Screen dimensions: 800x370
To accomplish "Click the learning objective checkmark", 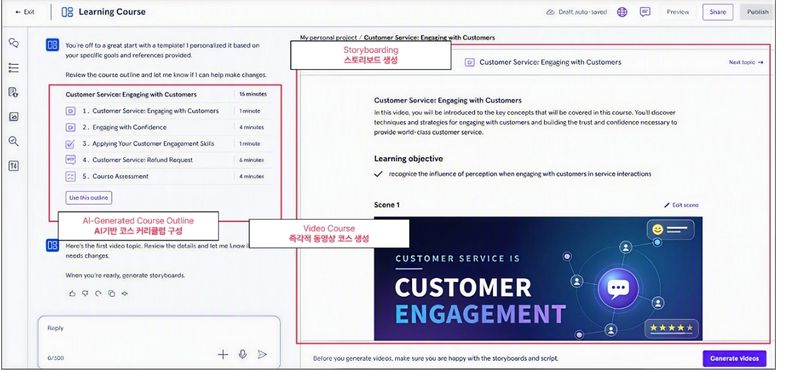I will 378,174.
